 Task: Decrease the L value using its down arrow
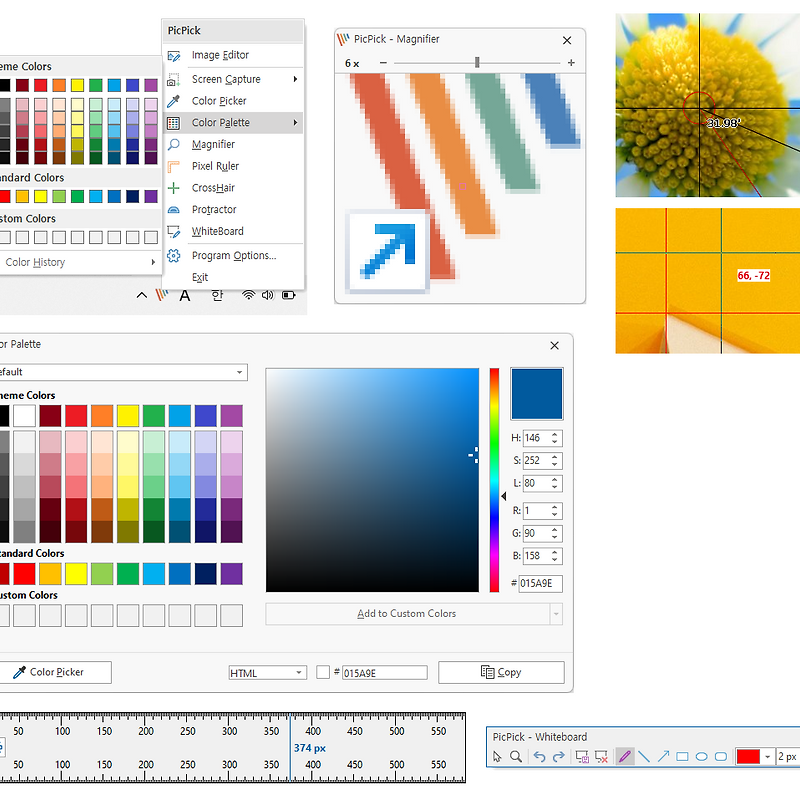[x=555, y=487]
